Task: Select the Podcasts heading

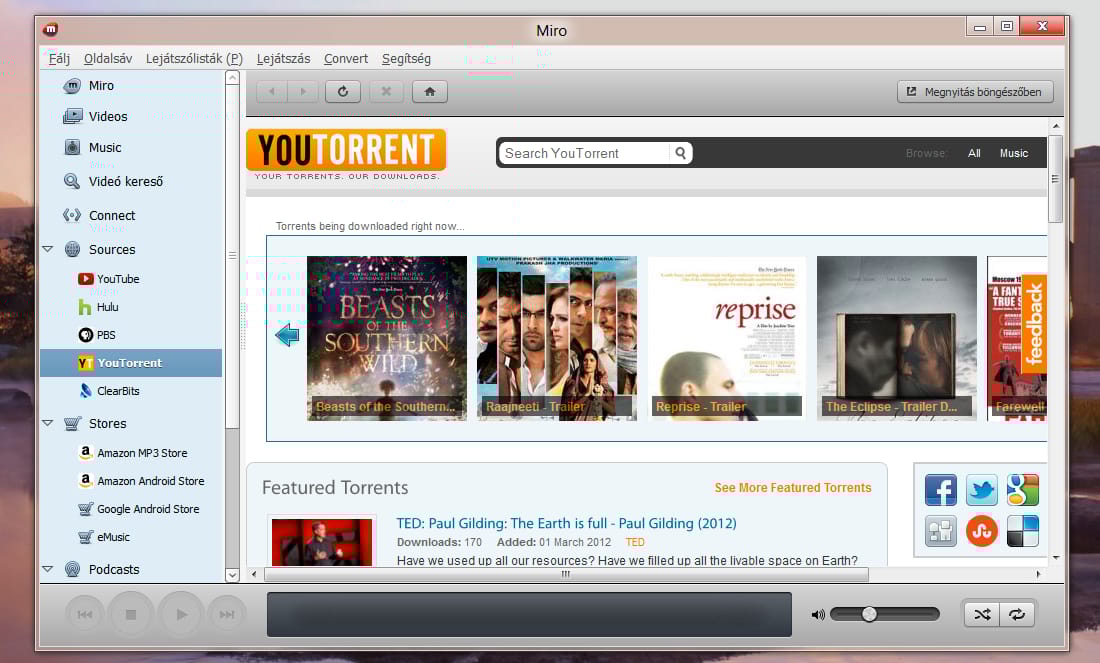Action: click(114, 569)
